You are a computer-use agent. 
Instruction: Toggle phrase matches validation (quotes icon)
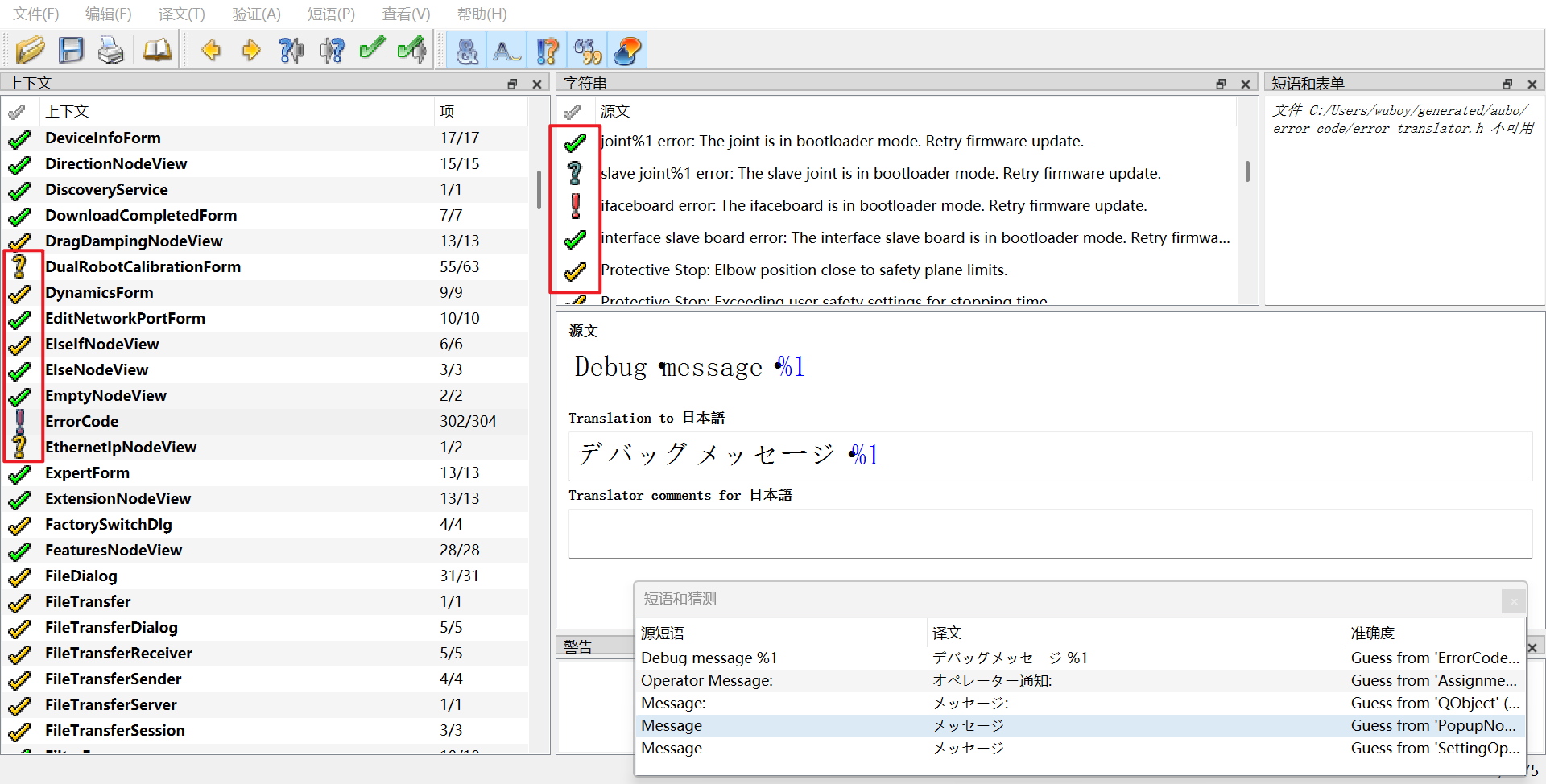pyautogui.click(x=588, y=51)
